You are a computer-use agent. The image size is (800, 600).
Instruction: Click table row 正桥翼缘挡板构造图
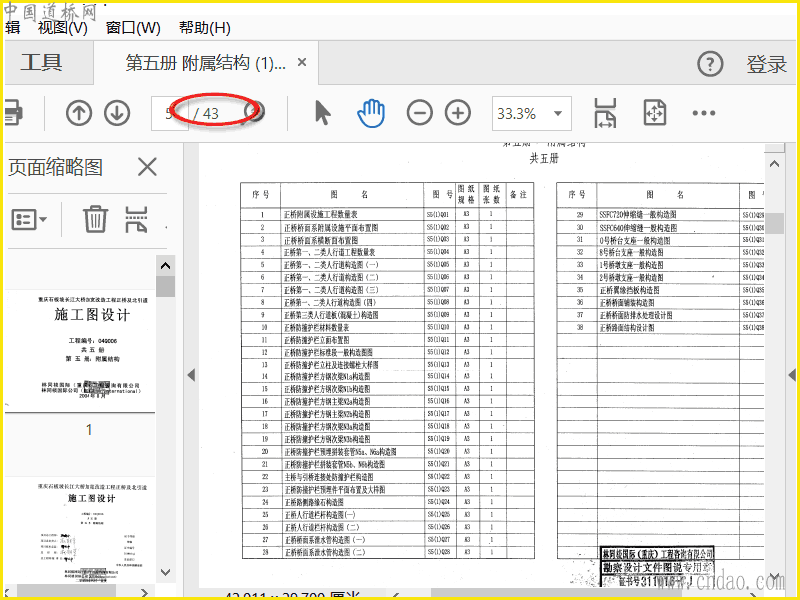click(660, 290)
